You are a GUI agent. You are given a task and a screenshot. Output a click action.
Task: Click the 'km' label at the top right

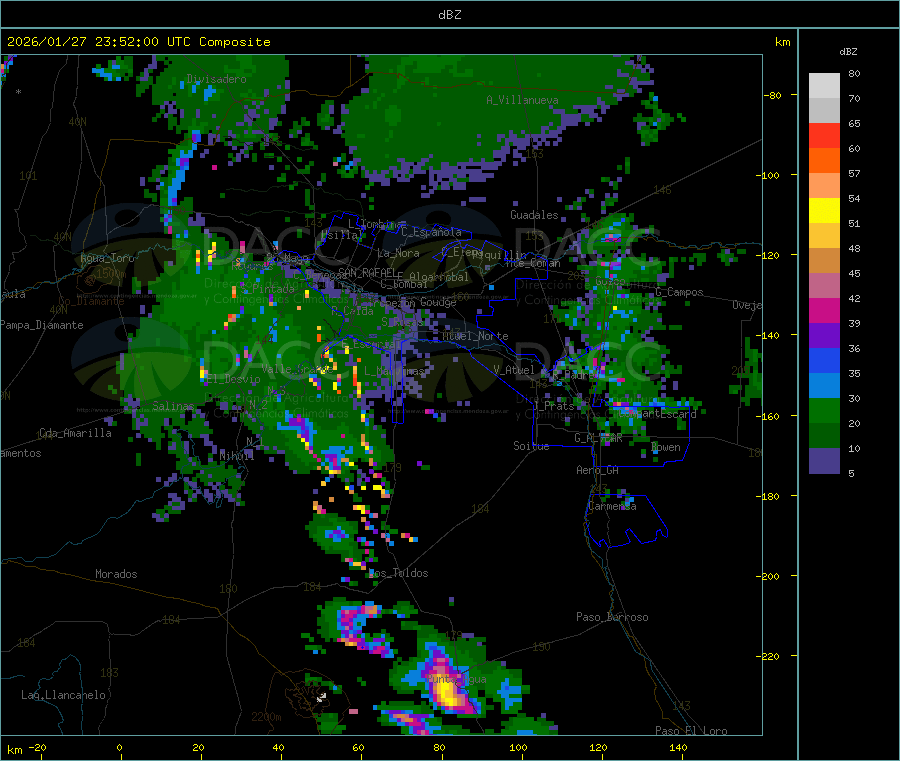point(782,42)
